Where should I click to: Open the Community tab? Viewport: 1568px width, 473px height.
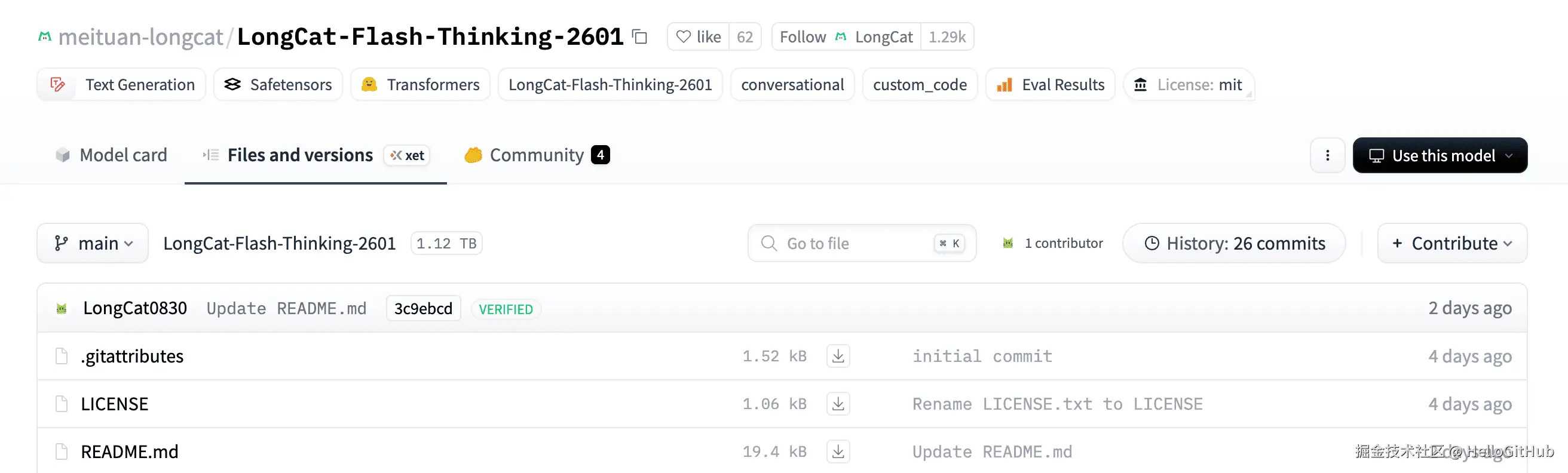point(536,156)
